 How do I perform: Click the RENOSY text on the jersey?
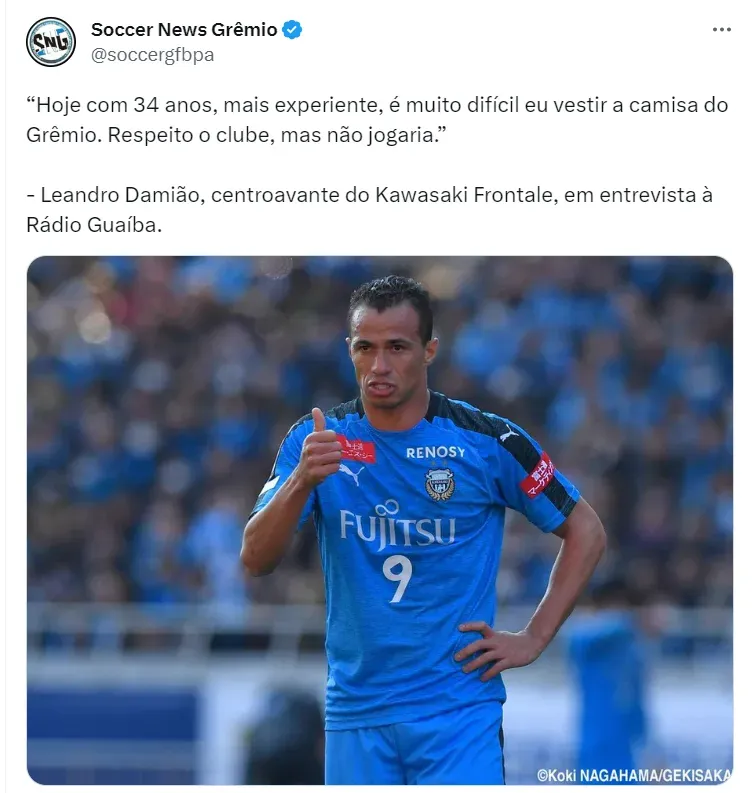coord(435,452)
